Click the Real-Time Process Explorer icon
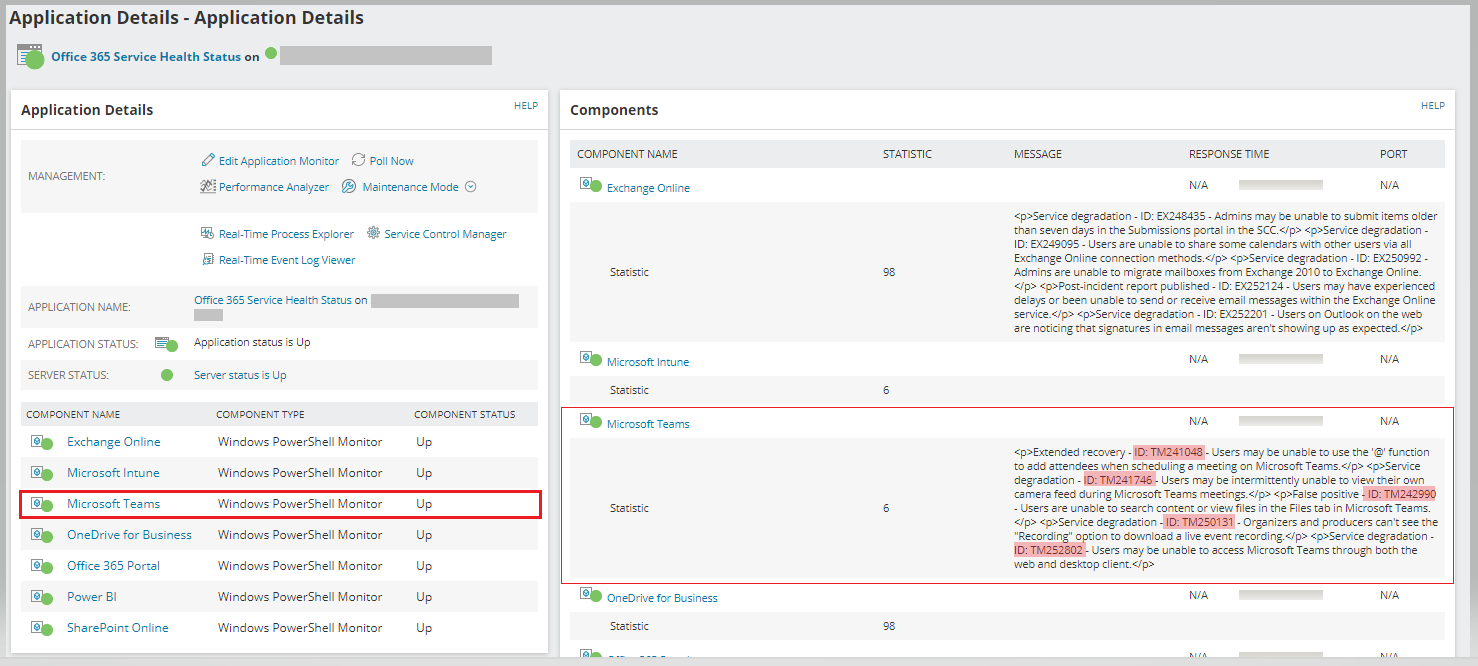The height and width of the screenshot is (666, 1478). pos(208,233)
